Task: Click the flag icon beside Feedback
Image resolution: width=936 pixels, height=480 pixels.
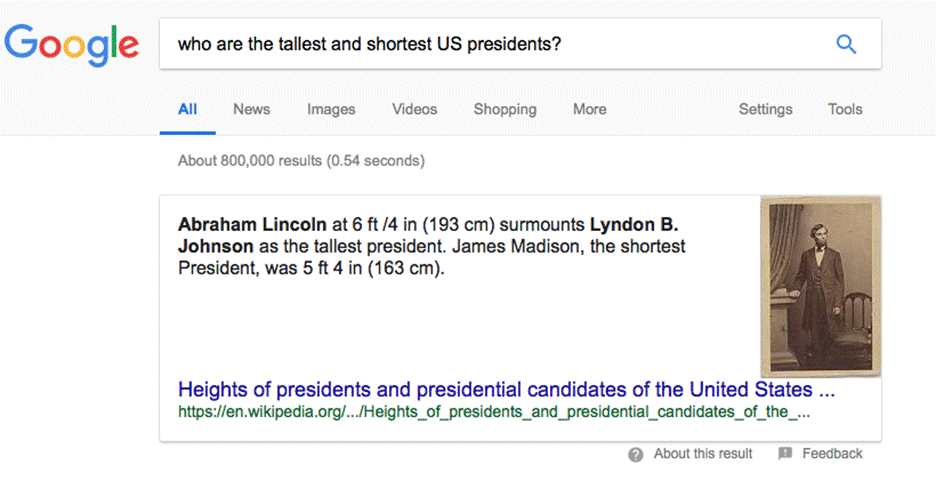Action: click(x=785, y=454)
